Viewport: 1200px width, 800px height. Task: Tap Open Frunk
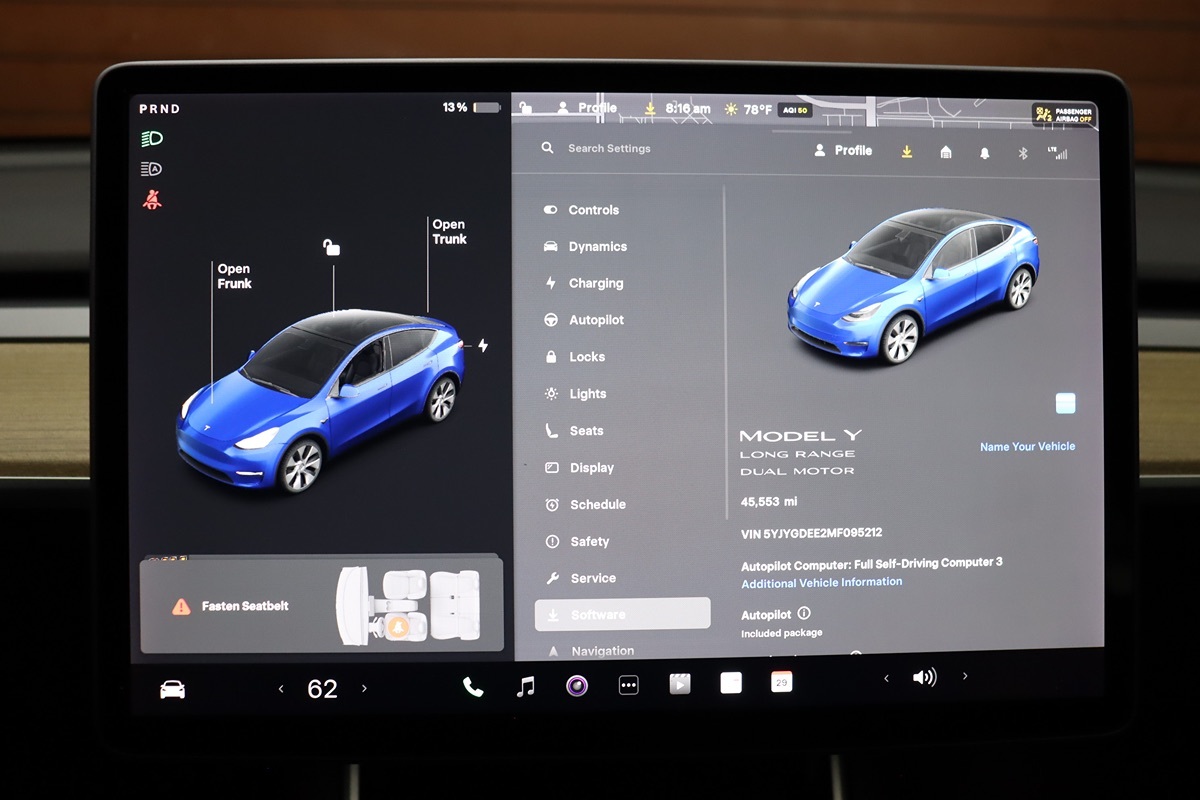pyautogui.click(x=234, y=276)
